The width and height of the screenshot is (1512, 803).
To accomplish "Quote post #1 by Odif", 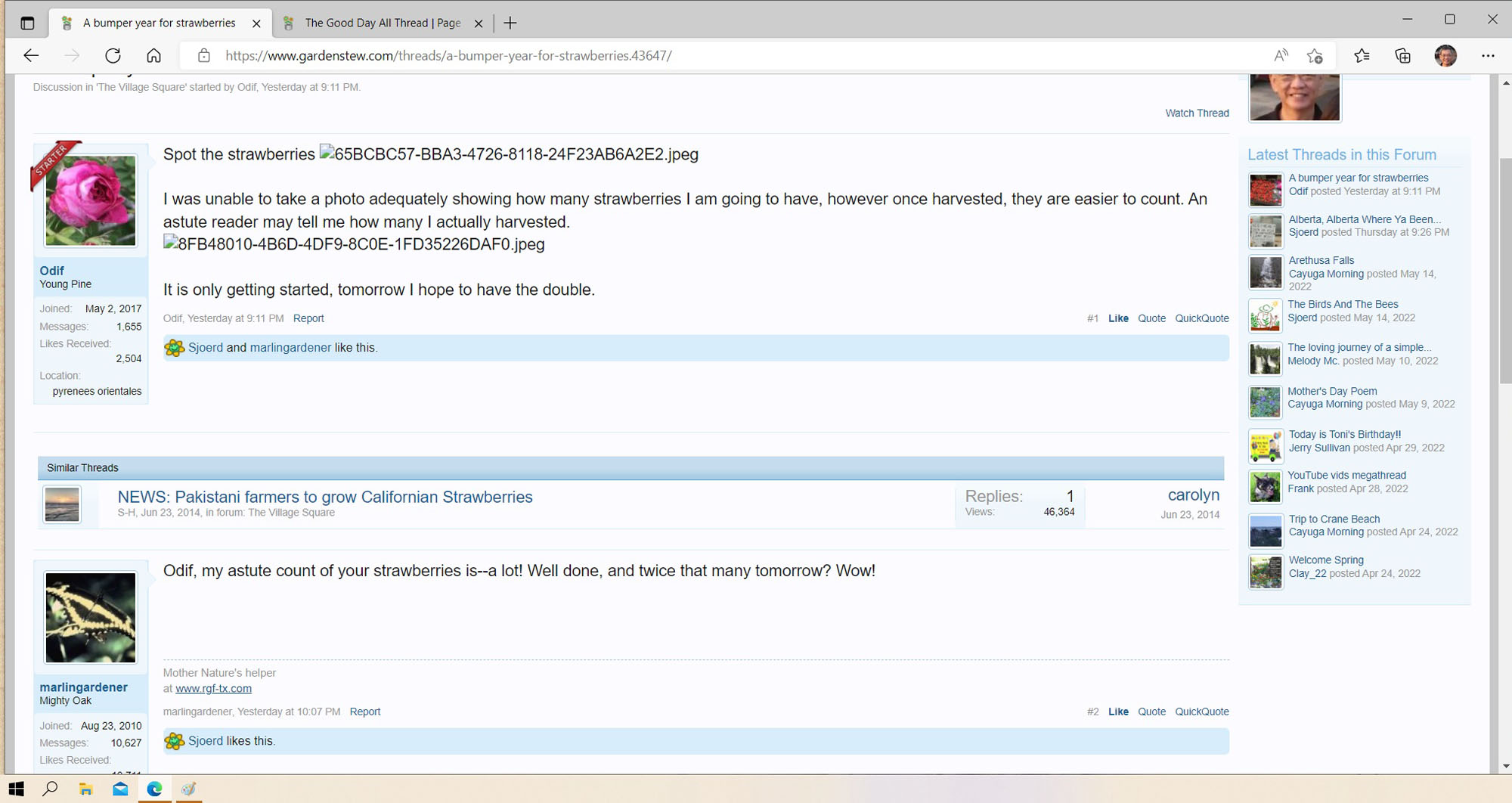I will [x=1151, y=318].
